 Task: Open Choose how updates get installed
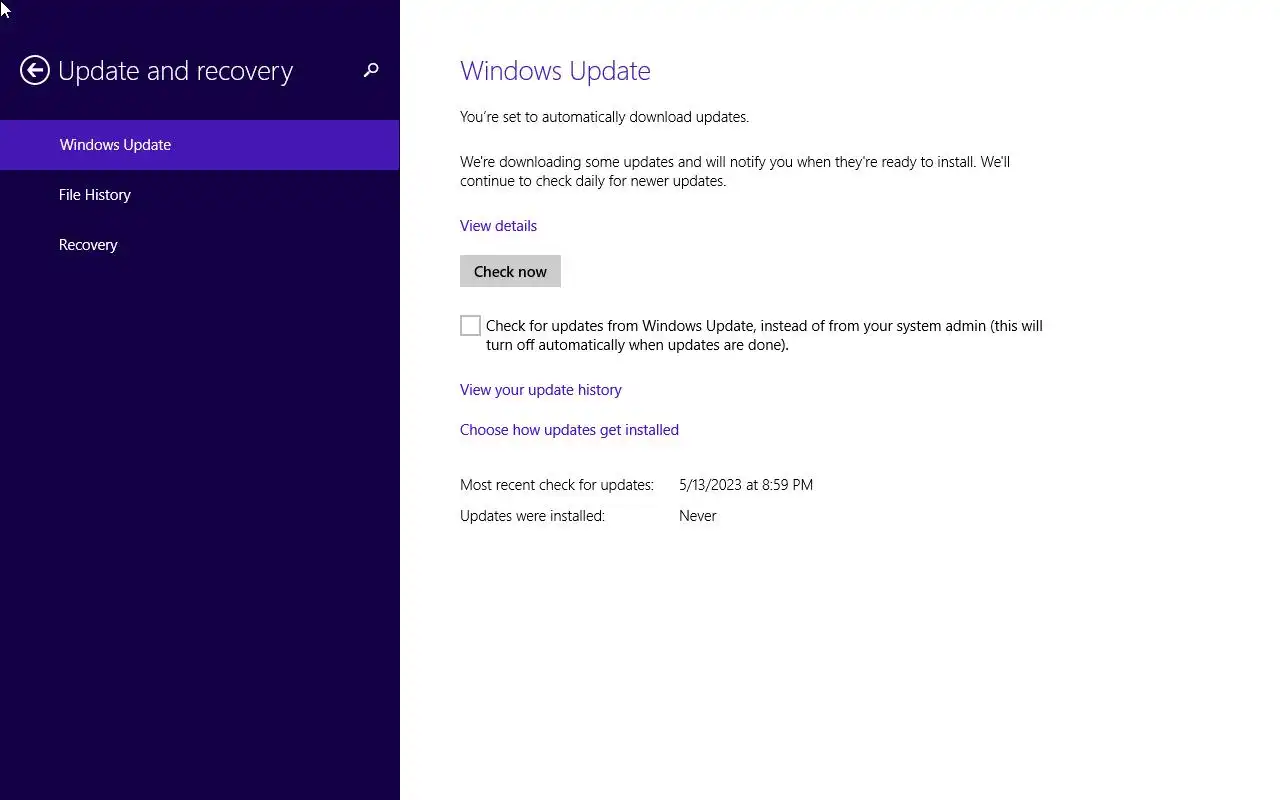pyautogui.click(x=569, y=430)
